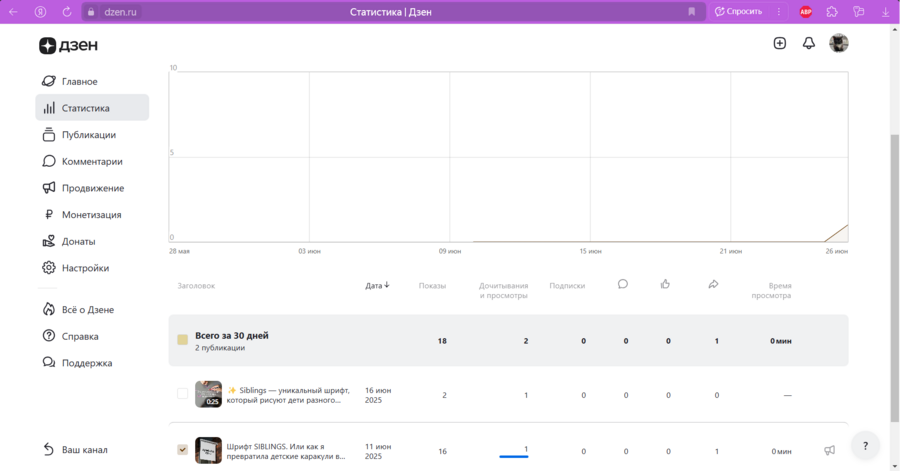Go to 'Монетизация' section

coord(91,214)
